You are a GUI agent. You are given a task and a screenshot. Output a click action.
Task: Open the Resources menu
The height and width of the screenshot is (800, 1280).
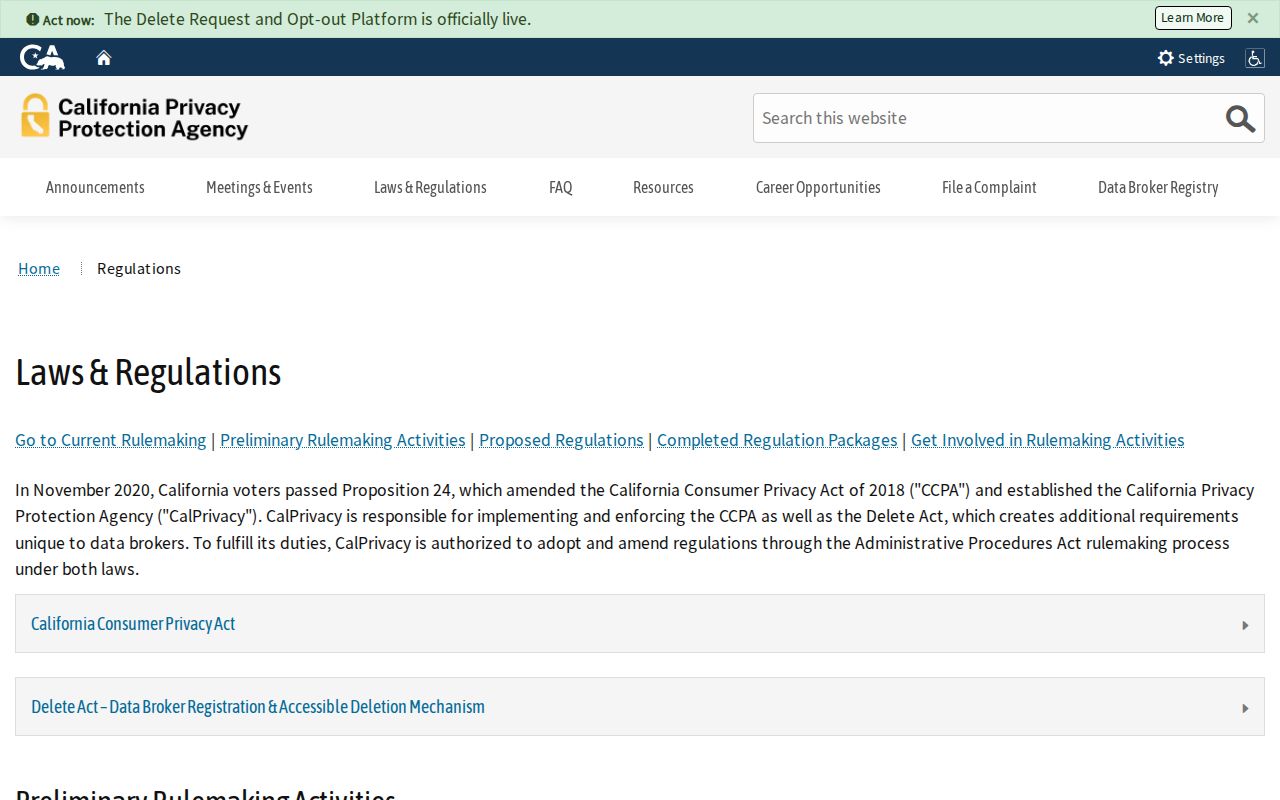click(x=663, y=187)
